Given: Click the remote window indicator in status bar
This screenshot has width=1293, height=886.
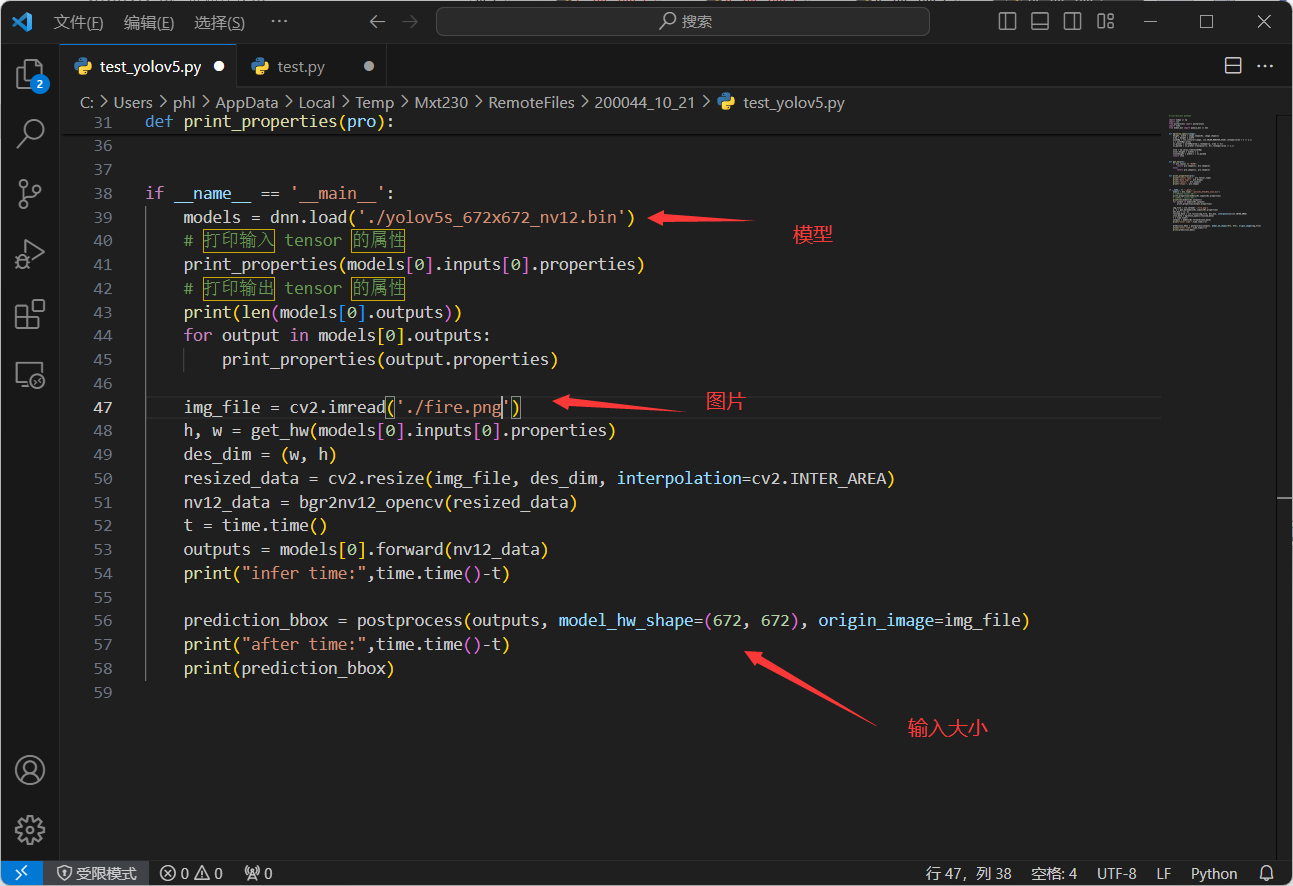Looking at the screenshot, I should click(x=21, y=873).
